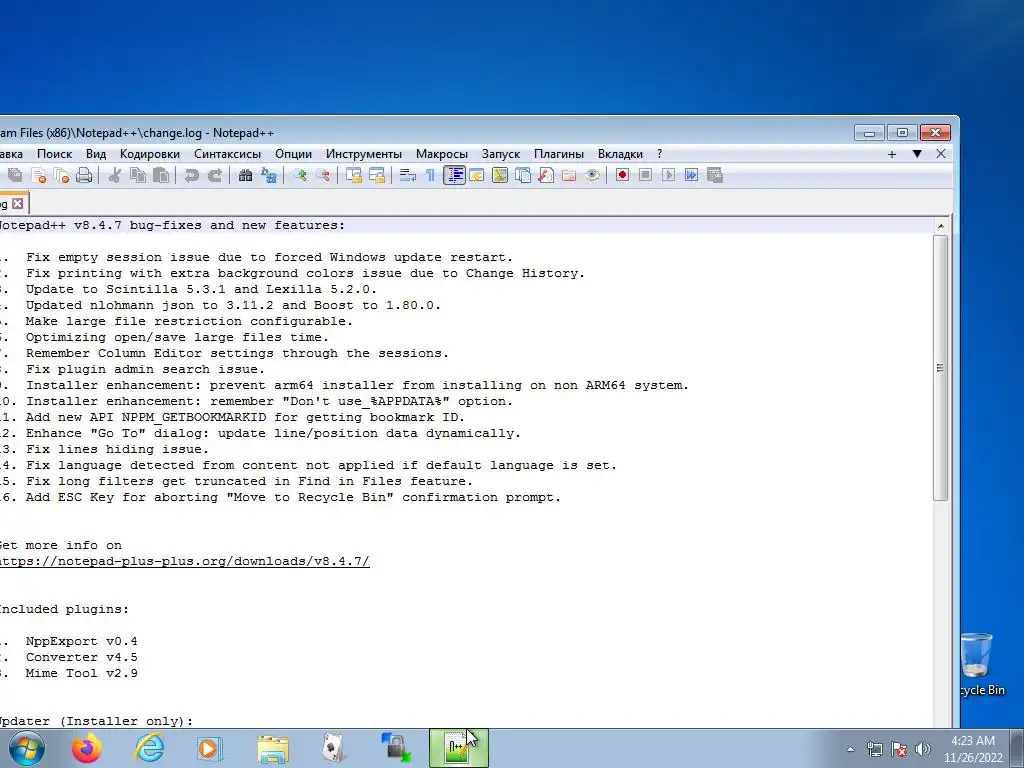The image size is (1024, 768).
Task: Open the Опции menu
Action: tap(293, 154)
